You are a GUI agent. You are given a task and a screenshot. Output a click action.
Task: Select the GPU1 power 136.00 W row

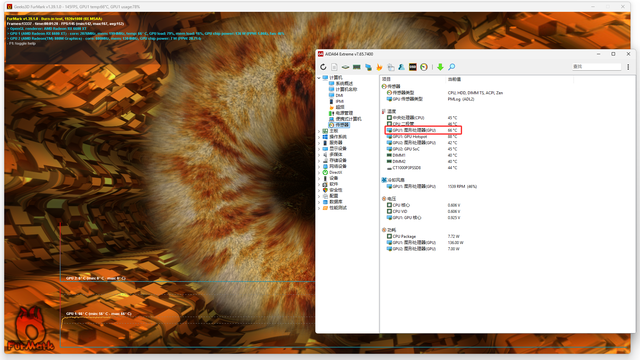pos(425,242)
